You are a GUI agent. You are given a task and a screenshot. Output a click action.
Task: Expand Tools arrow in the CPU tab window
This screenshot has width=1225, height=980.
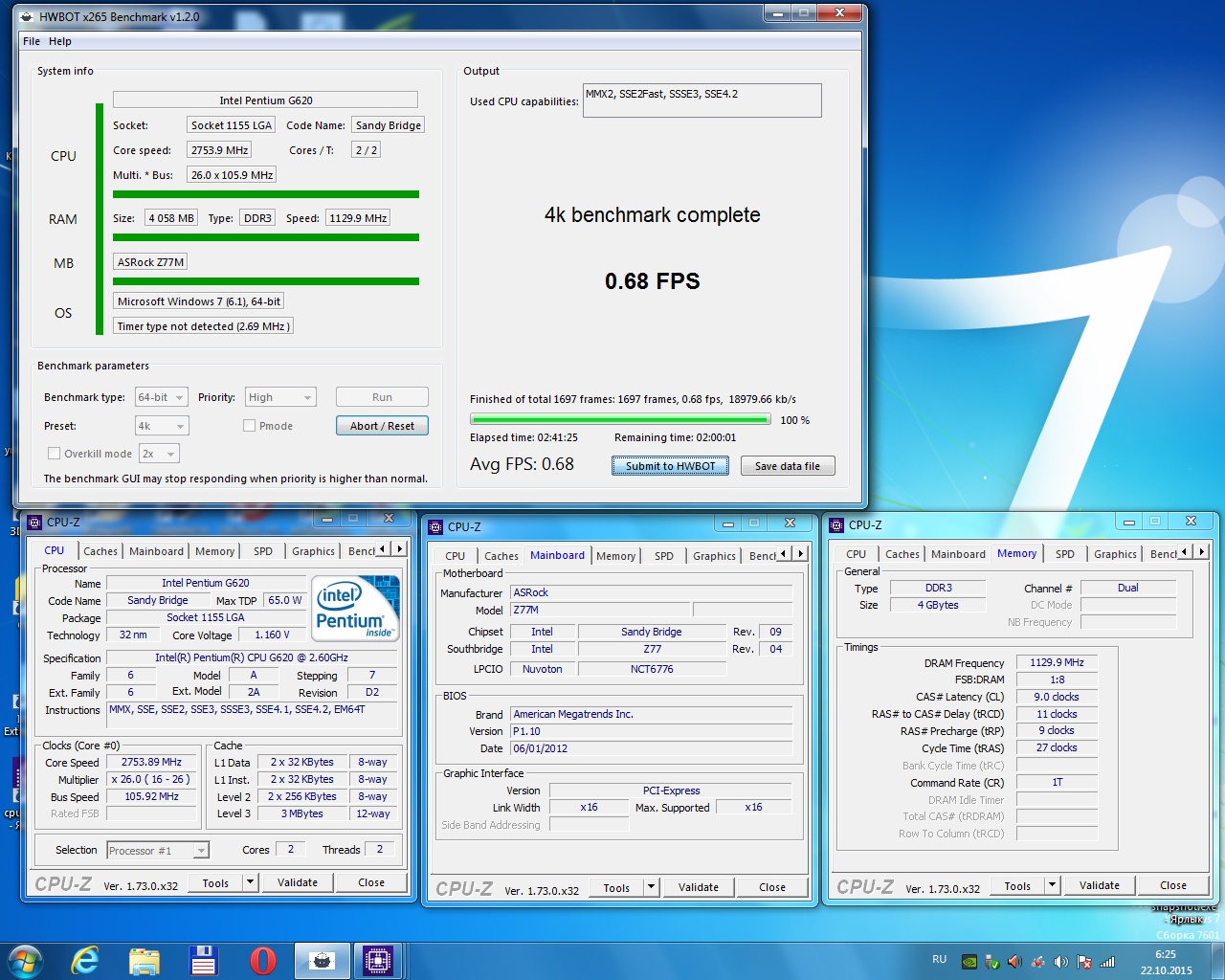point(251,882)
